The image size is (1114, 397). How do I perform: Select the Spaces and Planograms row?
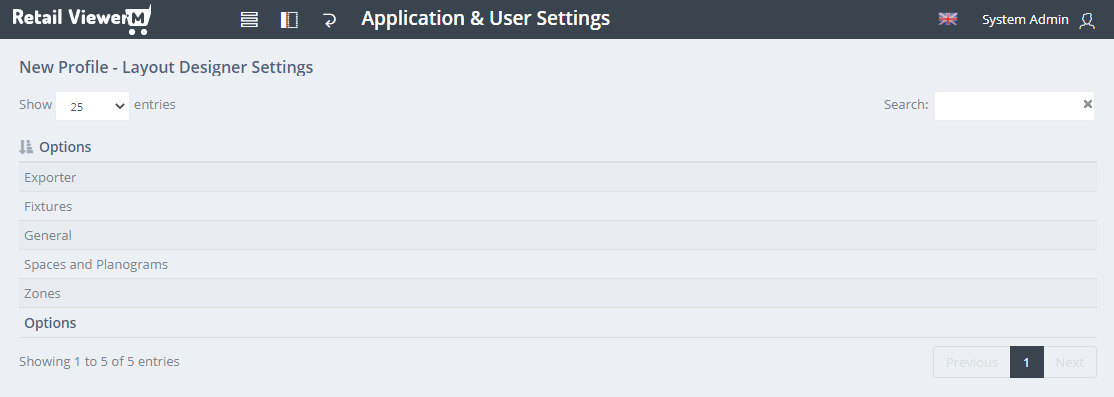(558, 265)
